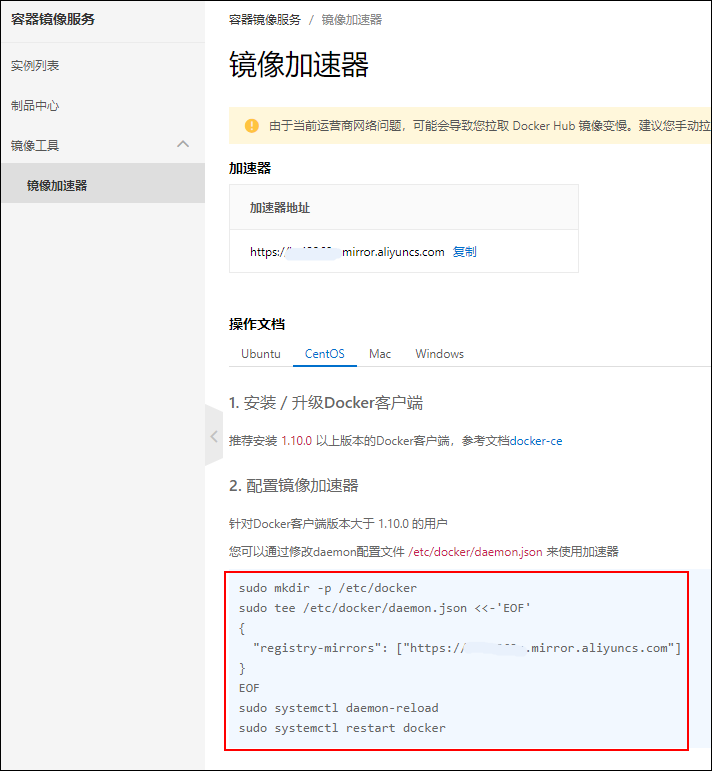The width and height of the screenshot is (712, 771).
Task: Open 实例列表 in the sidebar
Action: pos(35,65)
